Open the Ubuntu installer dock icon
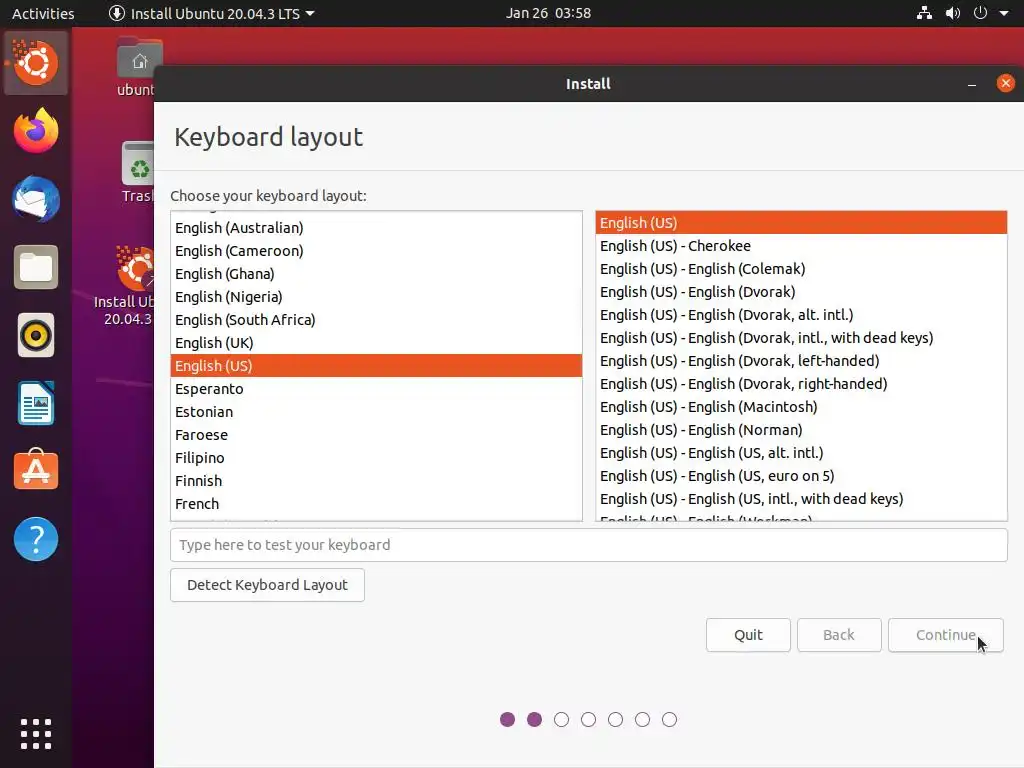 36,63
